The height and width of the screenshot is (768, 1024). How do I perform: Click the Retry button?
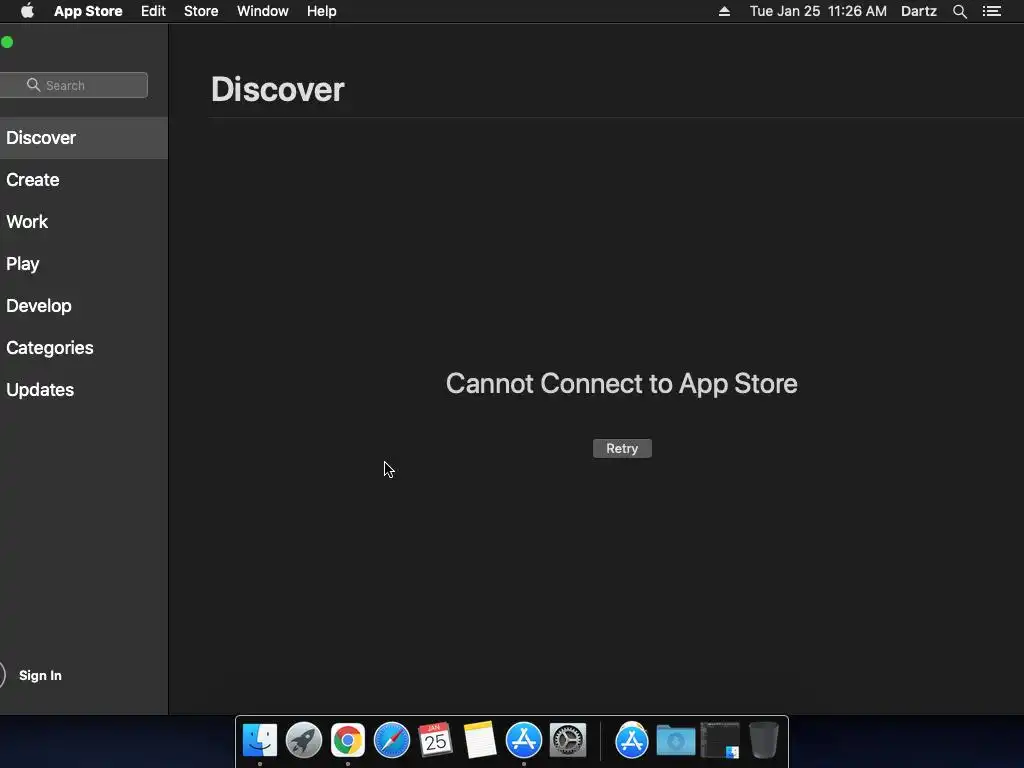[x=622, y=449]
